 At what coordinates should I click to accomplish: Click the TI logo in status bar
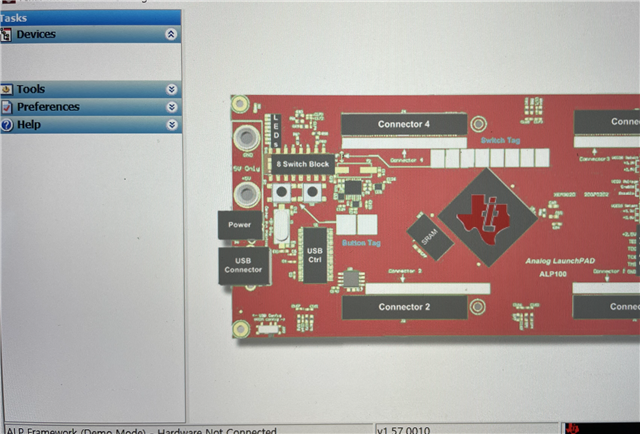point(573,429)
